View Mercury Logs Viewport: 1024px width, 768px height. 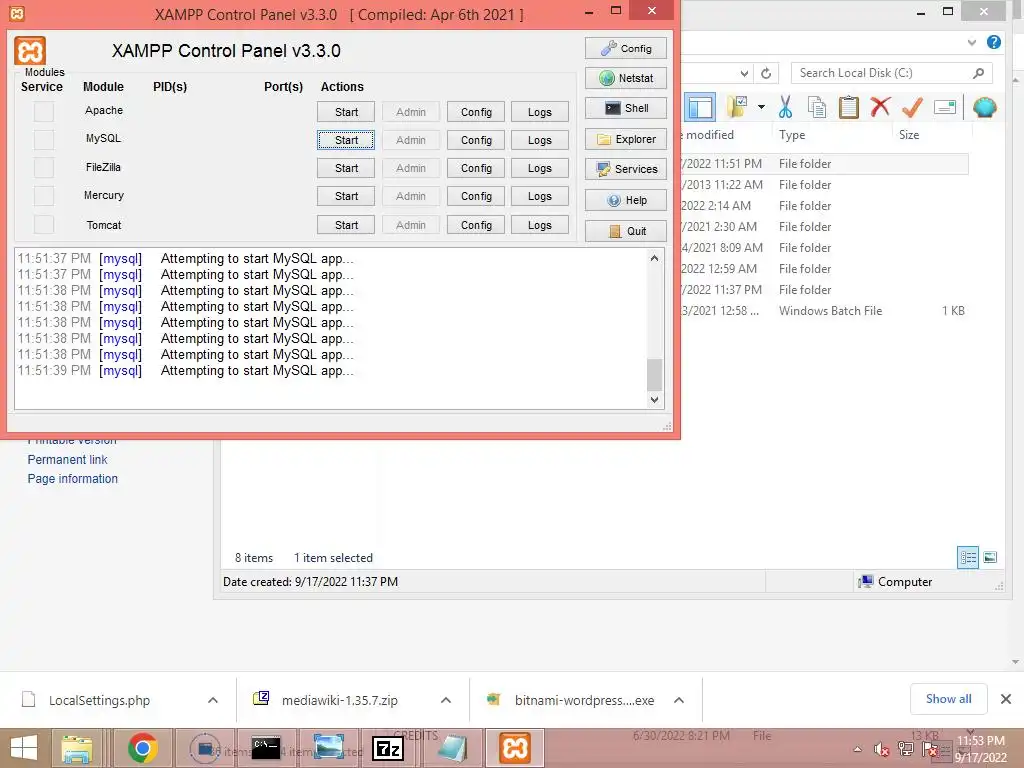pos(539,196)
